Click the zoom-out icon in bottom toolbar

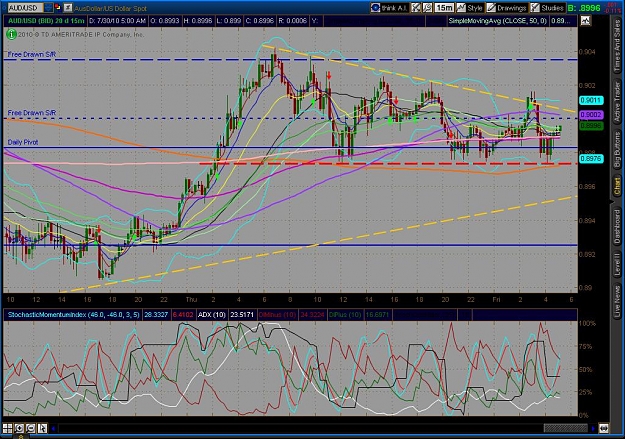[x=31, y=428]
